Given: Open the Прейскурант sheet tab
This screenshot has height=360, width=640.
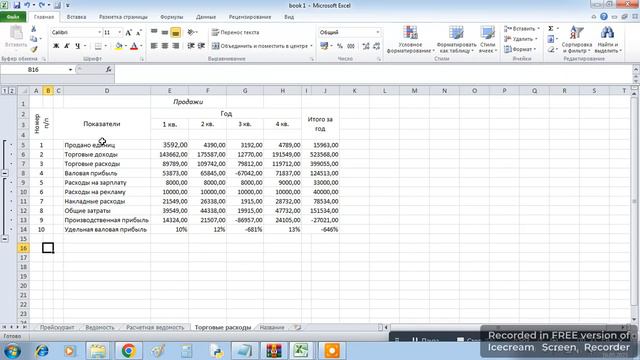Looking at the screenshot, I should (x=57, y=327).
